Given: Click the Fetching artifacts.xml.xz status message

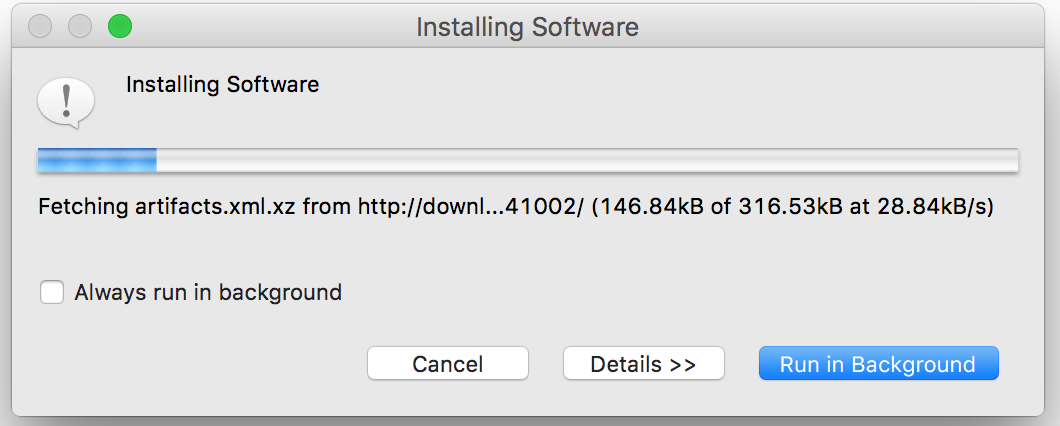Looking at the screenshot, I should tap(516, 207).
